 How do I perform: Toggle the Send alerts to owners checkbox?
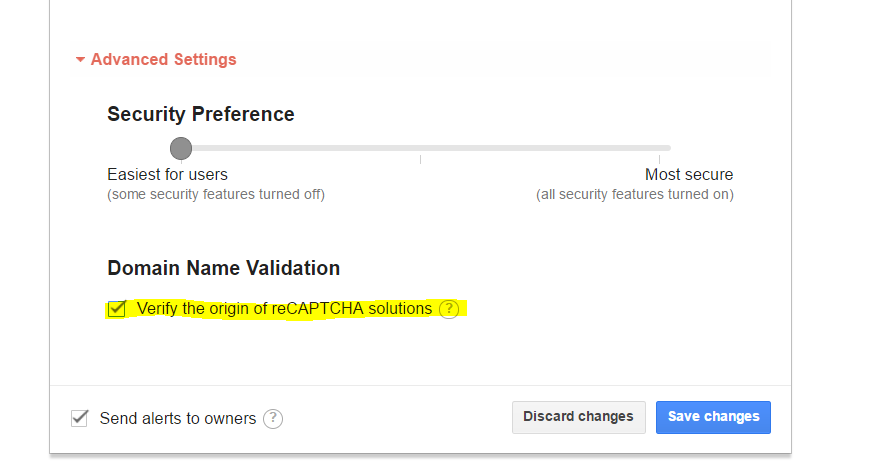[80, 418]
